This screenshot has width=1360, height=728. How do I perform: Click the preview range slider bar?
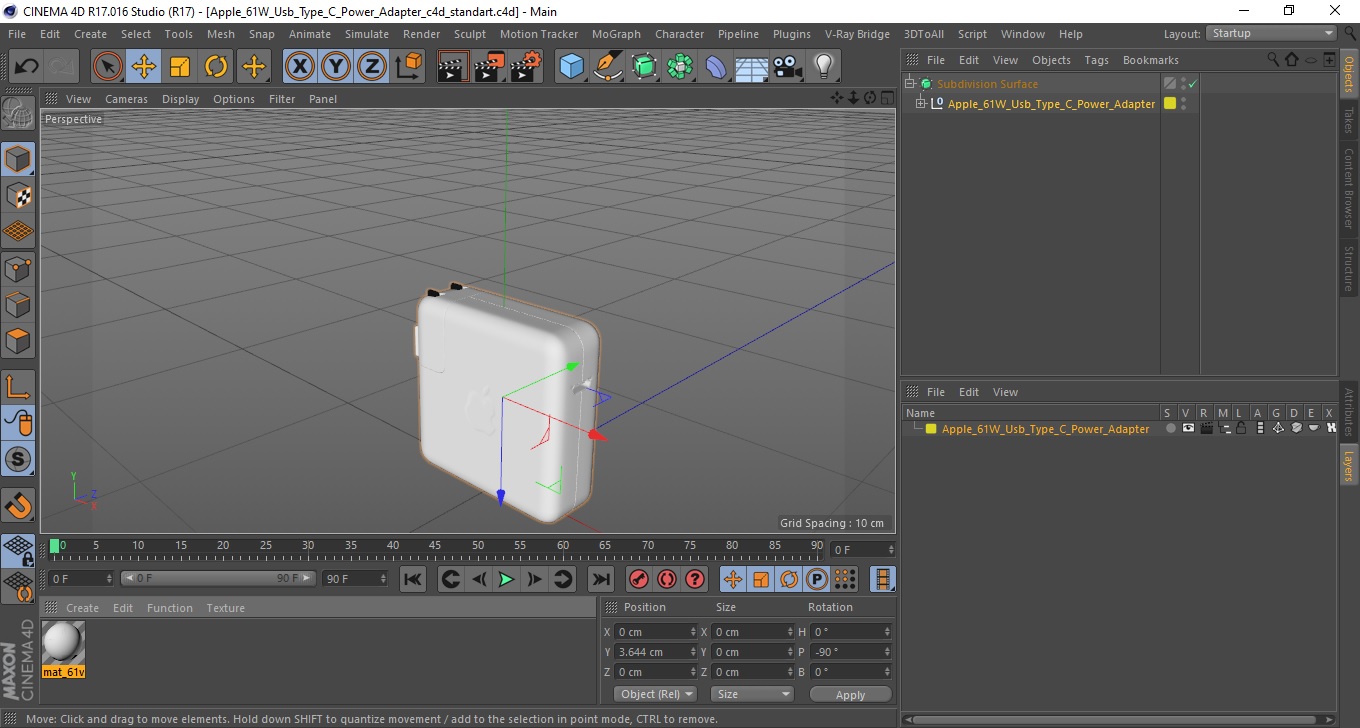pos(218,578)
